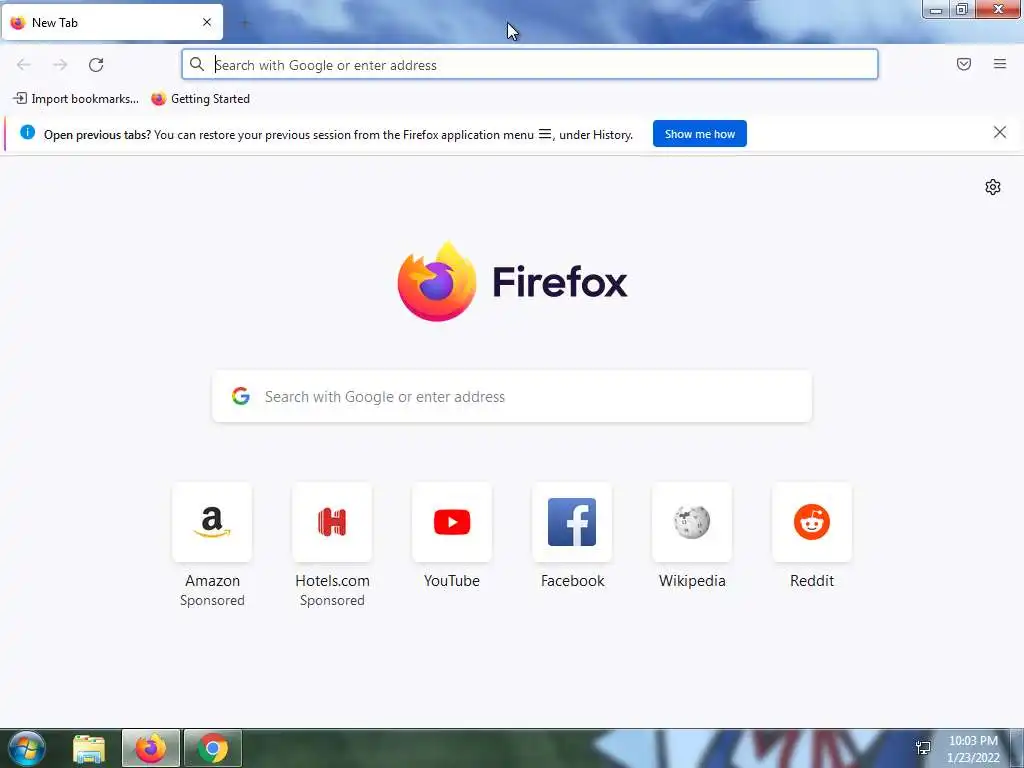
Task: Open the Pocket save icon
Action: [963, 64]
